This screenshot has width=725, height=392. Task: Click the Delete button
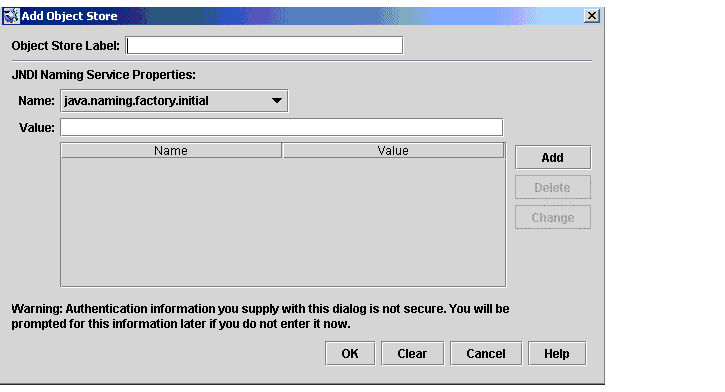pos(553,187)
